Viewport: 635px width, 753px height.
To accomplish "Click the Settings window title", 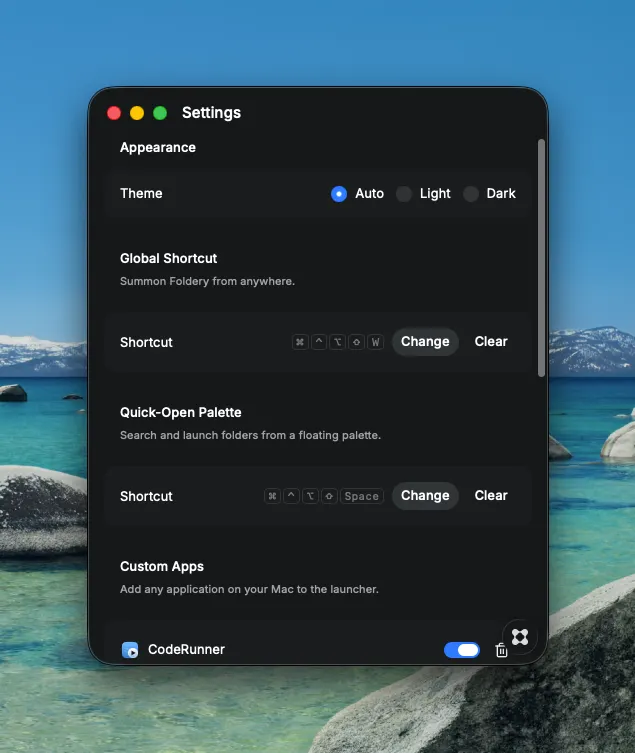I will pos(211,113).
